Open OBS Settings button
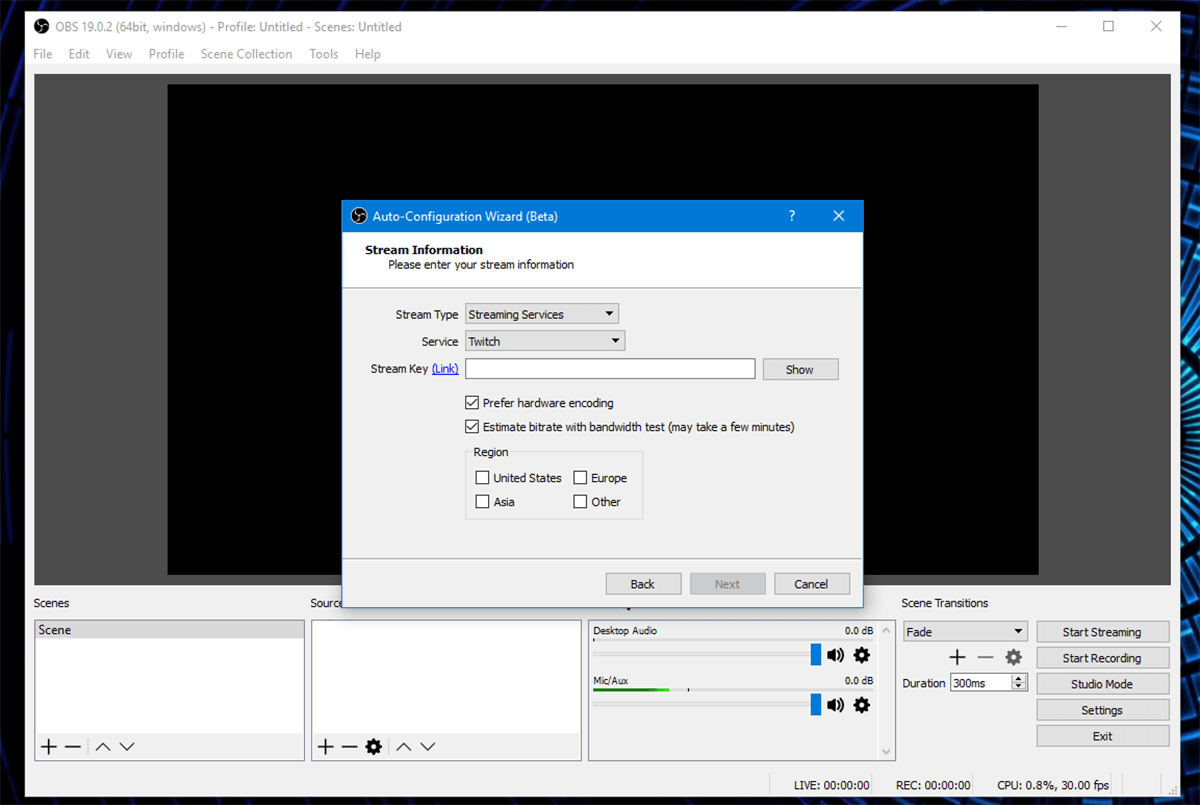The width and height of the screenshot is (1200, 805). 1102,710
